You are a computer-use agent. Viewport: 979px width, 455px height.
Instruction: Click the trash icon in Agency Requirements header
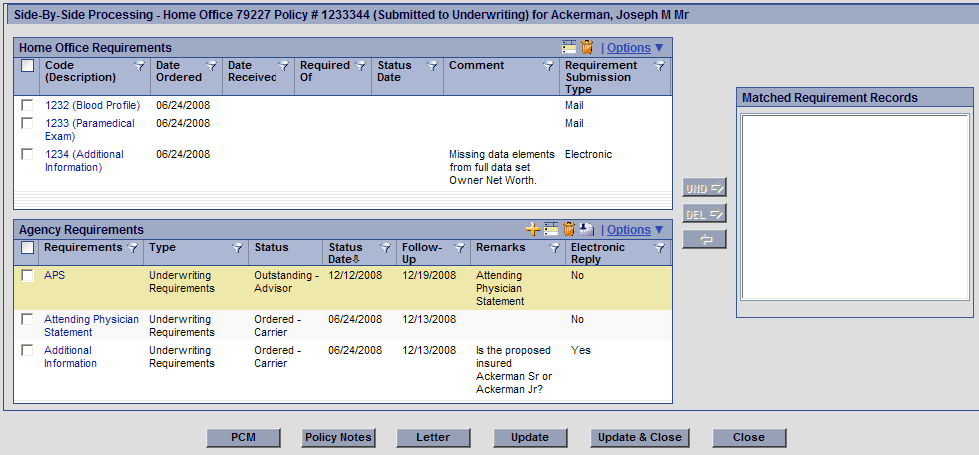(568, 230)
